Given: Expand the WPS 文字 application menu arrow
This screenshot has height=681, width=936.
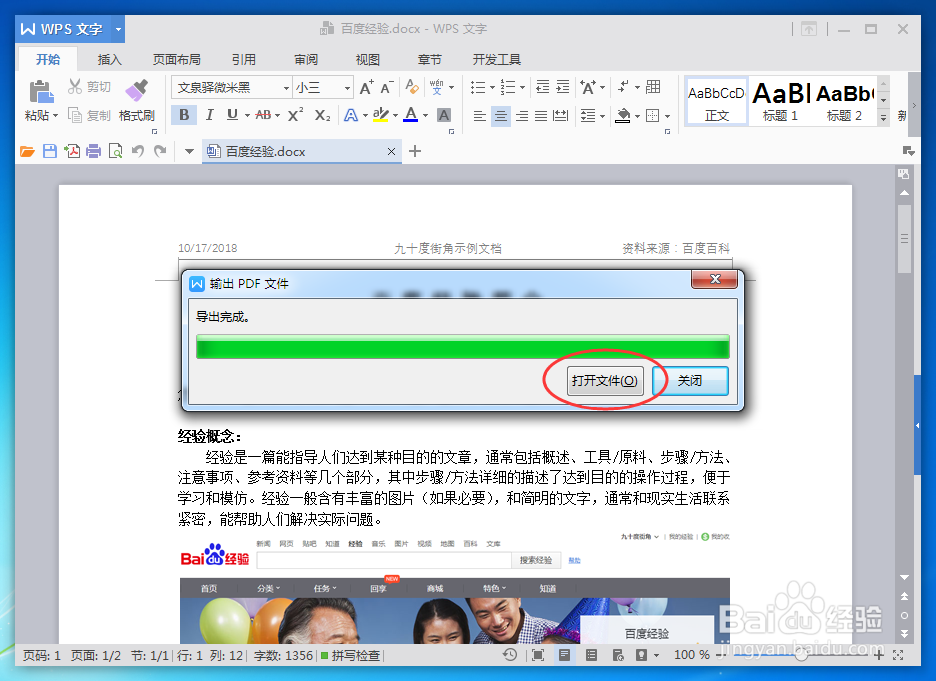Looking at the screenshot, I should click(x=118, y=29).
